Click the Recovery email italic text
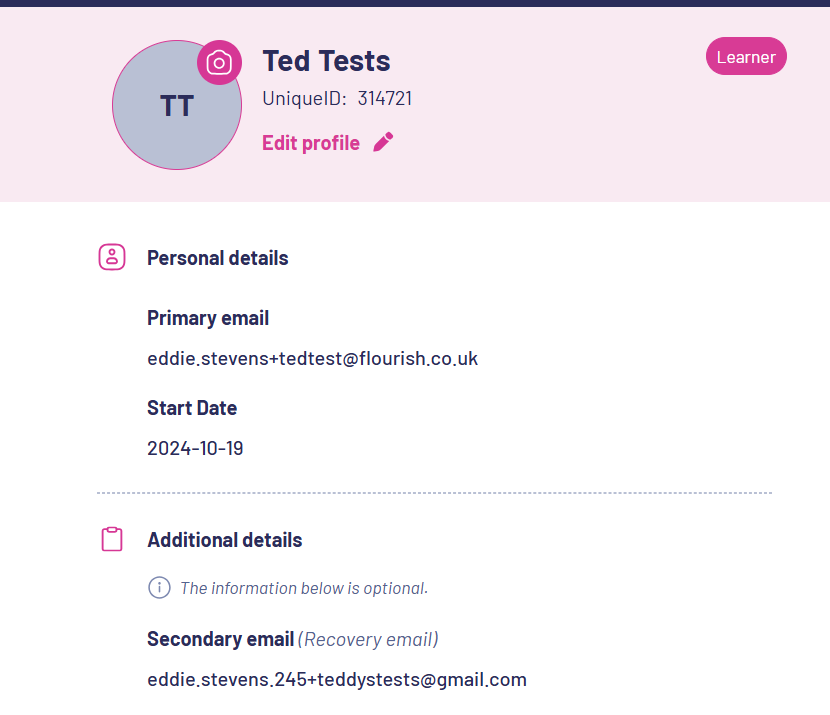Image resolution: width=830 pixels, height=715 pixels. (x=368, y=639)
